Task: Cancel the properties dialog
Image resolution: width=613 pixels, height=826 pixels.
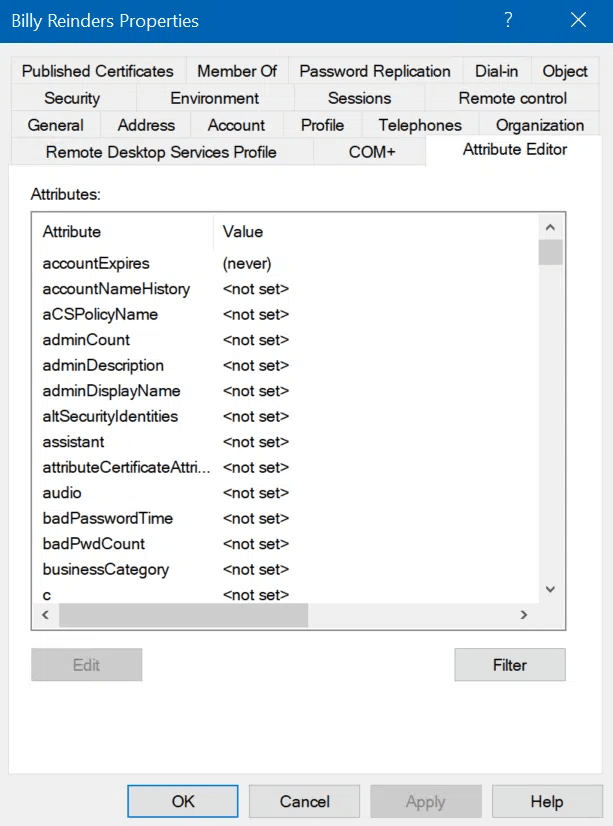Action: (304, 801)
